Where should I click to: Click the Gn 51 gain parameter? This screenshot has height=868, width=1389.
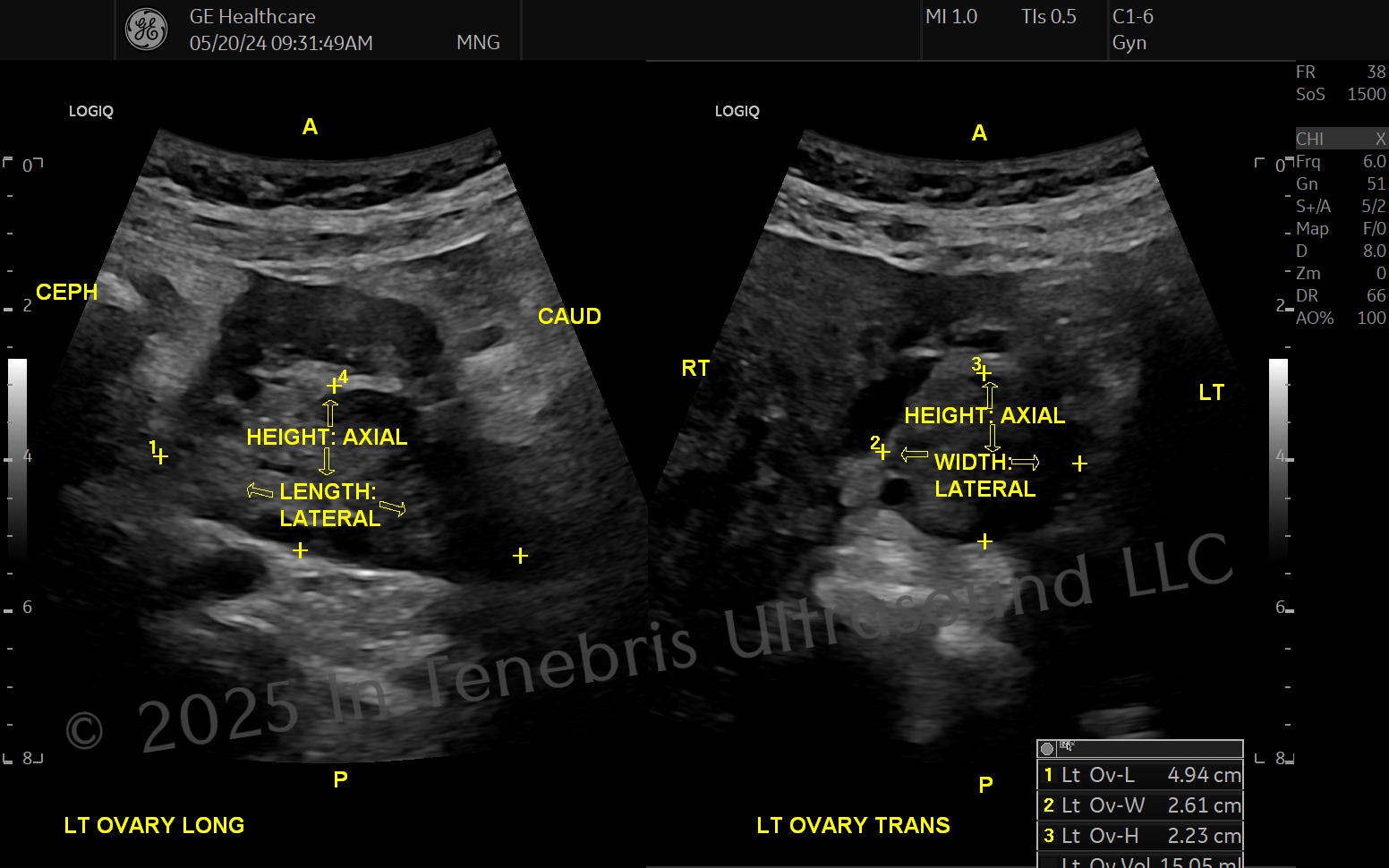point(1341,183)
